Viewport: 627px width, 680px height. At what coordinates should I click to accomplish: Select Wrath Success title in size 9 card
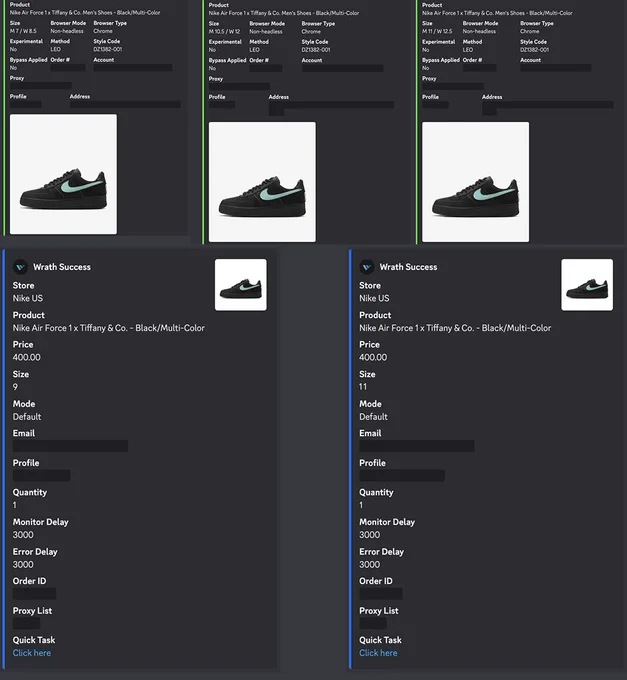pos(62,267)
